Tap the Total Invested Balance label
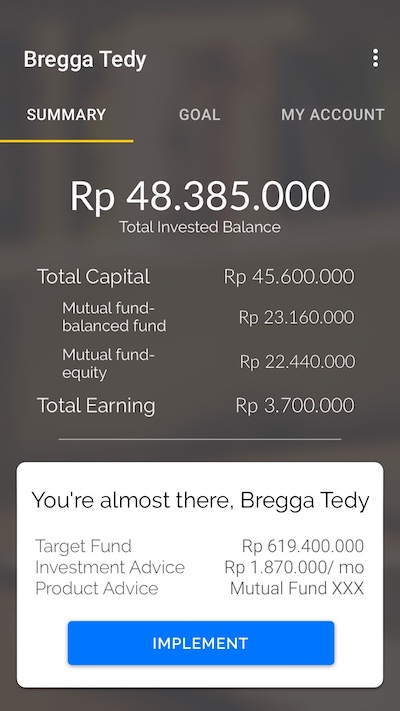The image size is (400, 711). [200, 227]
